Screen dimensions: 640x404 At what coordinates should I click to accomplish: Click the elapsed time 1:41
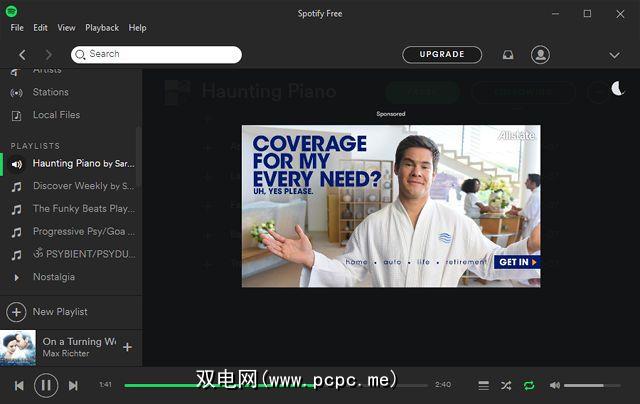[x=105, y=384]
